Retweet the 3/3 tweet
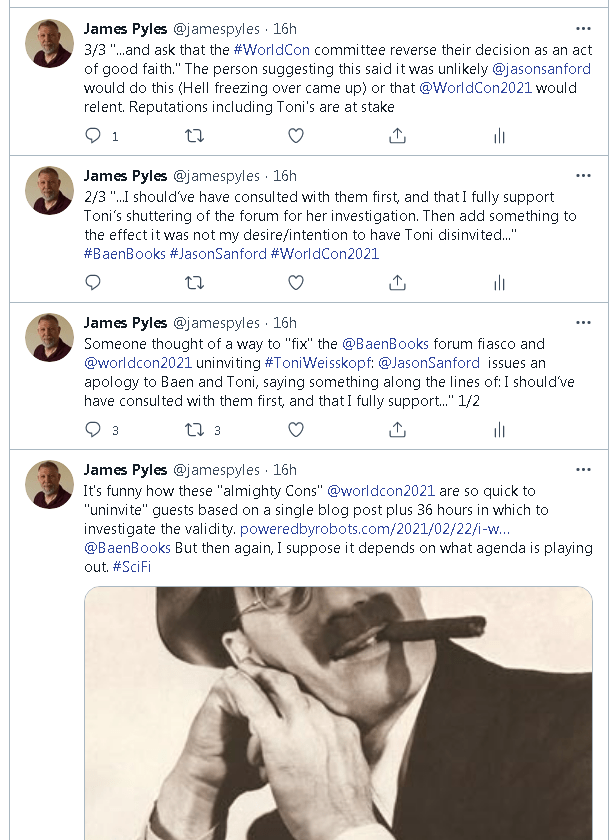This screenshot has width=613, height=840. coord(195,136)
